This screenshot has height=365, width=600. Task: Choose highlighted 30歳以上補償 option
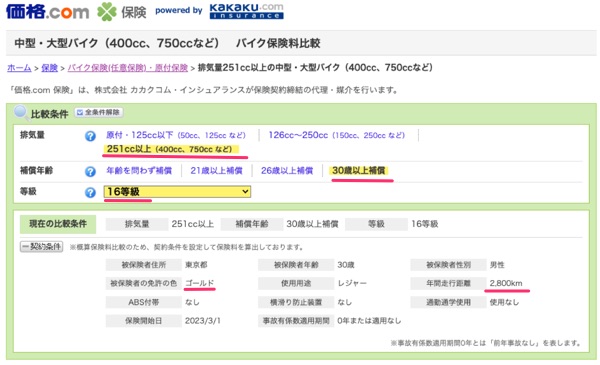pos(359,171)
